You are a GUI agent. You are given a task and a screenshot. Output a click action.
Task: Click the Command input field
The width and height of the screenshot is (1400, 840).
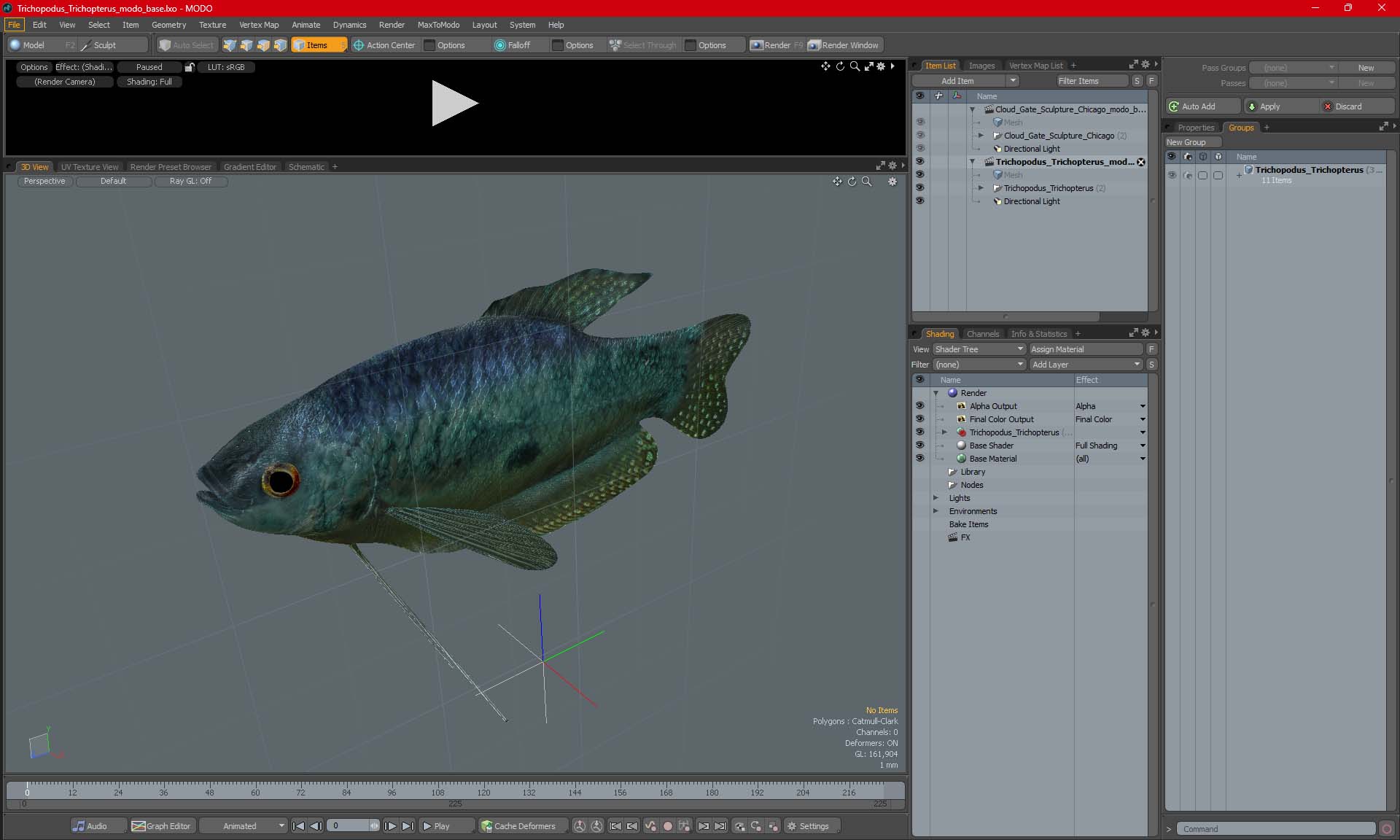(1275, 829)
